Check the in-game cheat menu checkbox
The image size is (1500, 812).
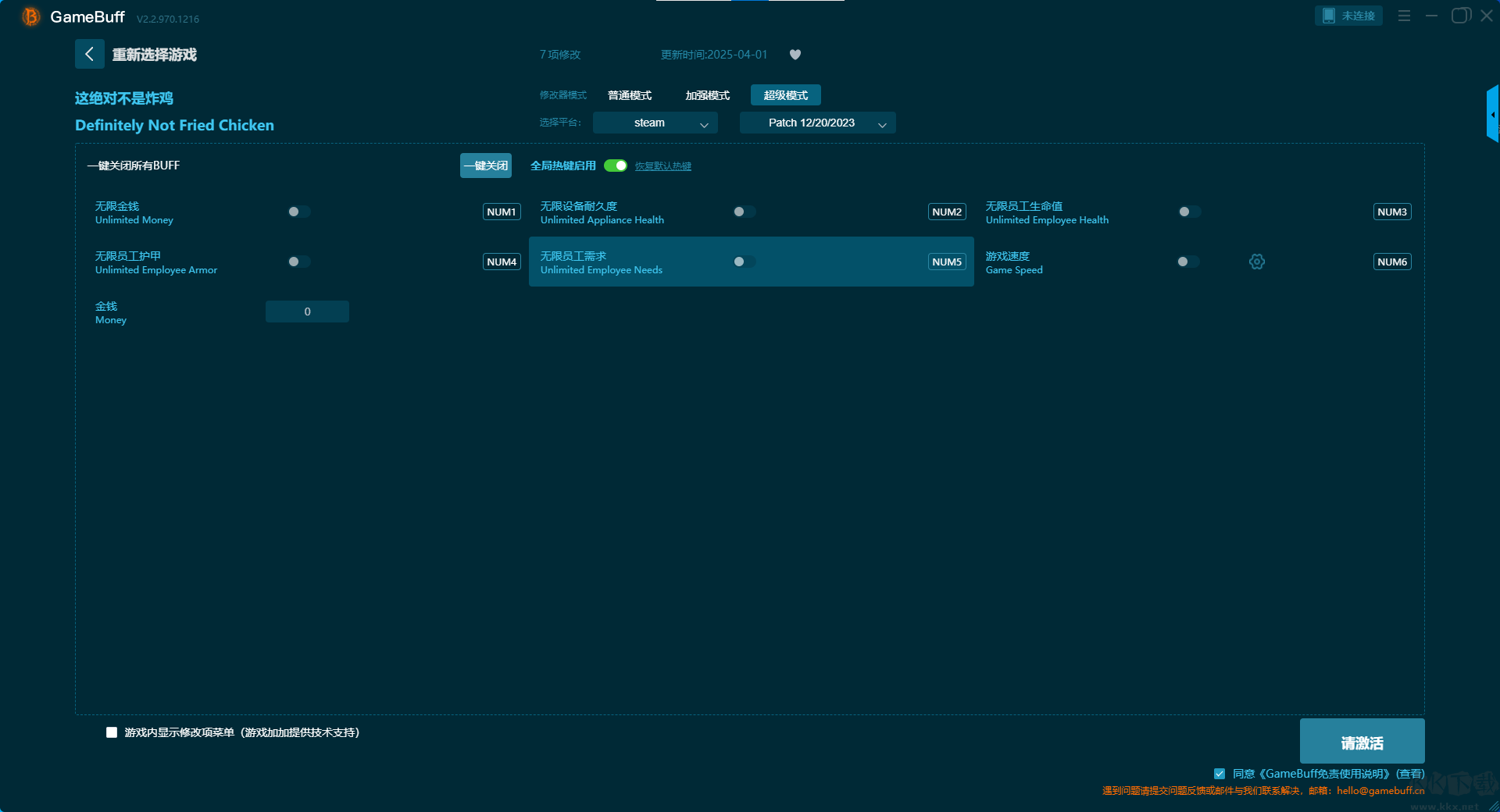[x=112, y=732]
